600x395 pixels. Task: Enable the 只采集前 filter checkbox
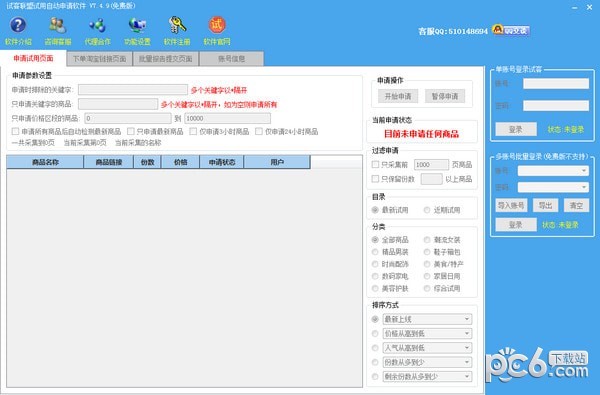[x=375, y=164]
